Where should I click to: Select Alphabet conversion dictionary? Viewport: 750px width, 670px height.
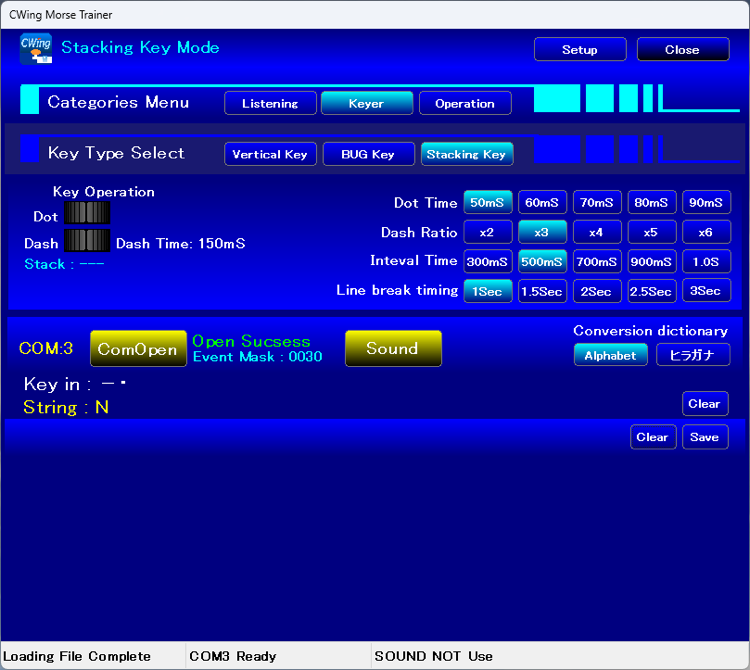(610, 355)
